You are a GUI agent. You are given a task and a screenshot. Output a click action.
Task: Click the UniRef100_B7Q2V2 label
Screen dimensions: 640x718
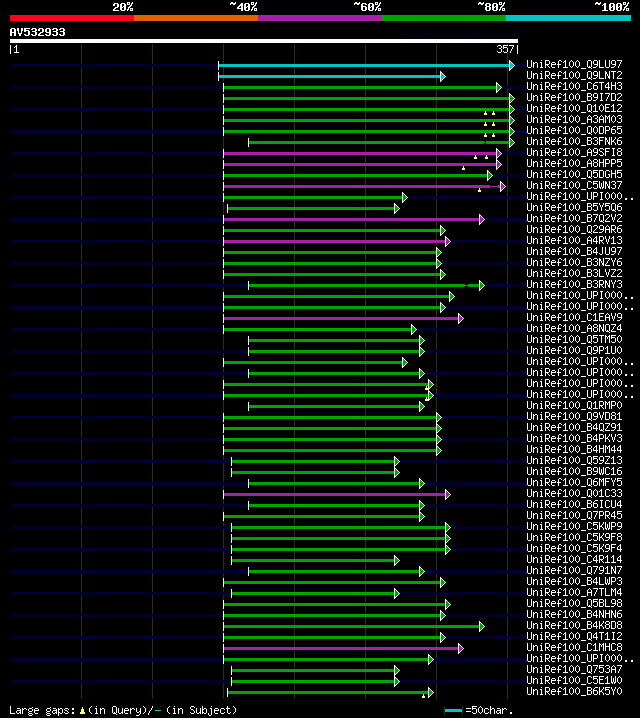tap(574, 218)
